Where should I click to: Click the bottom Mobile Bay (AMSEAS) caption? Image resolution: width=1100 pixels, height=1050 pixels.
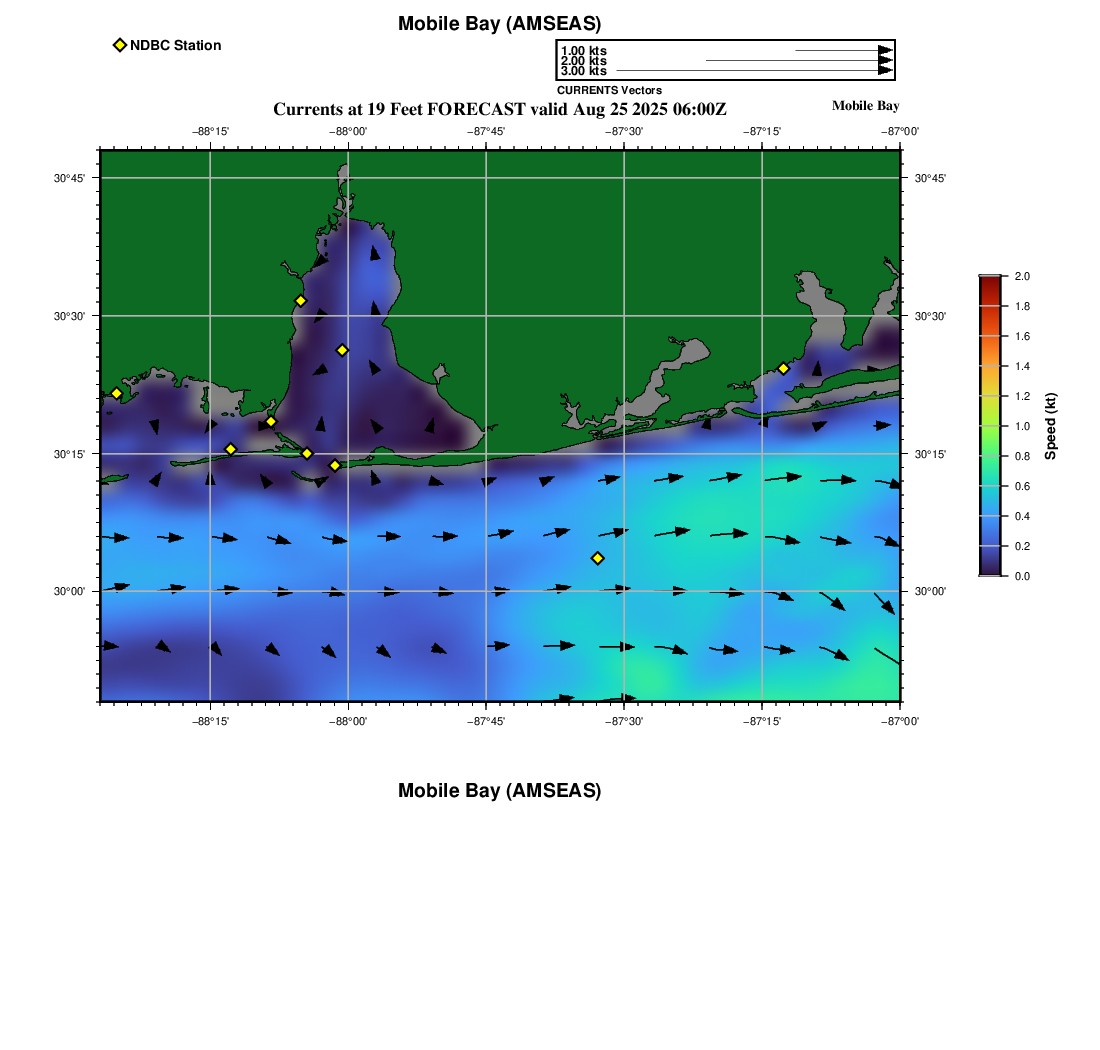point(499,790)
